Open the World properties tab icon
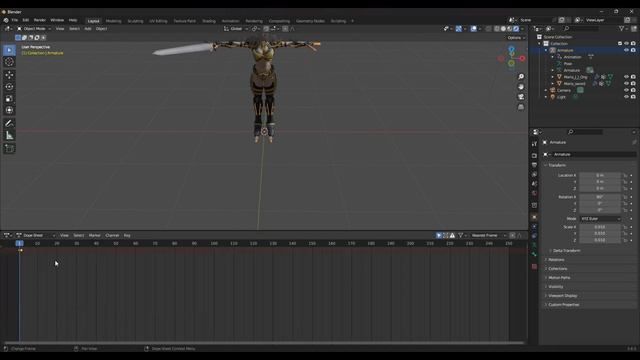This screenshot has height=360, width=640. coord(534,193)
